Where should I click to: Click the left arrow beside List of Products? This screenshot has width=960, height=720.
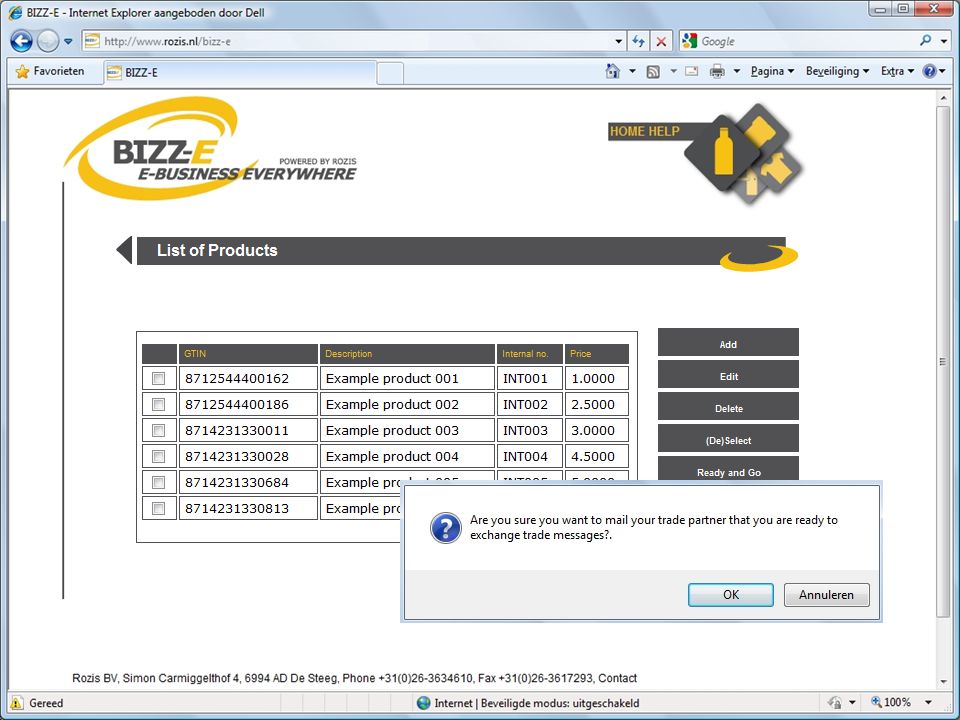coord(124,250)
